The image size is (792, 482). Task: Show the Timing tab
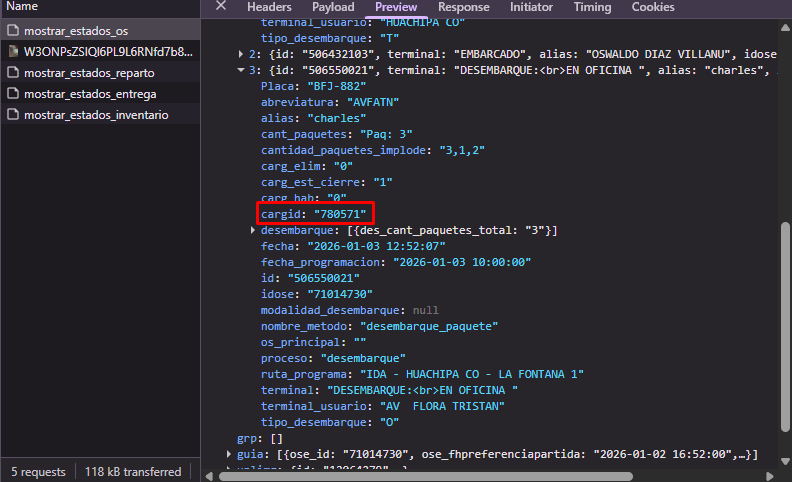click(592, 8)
